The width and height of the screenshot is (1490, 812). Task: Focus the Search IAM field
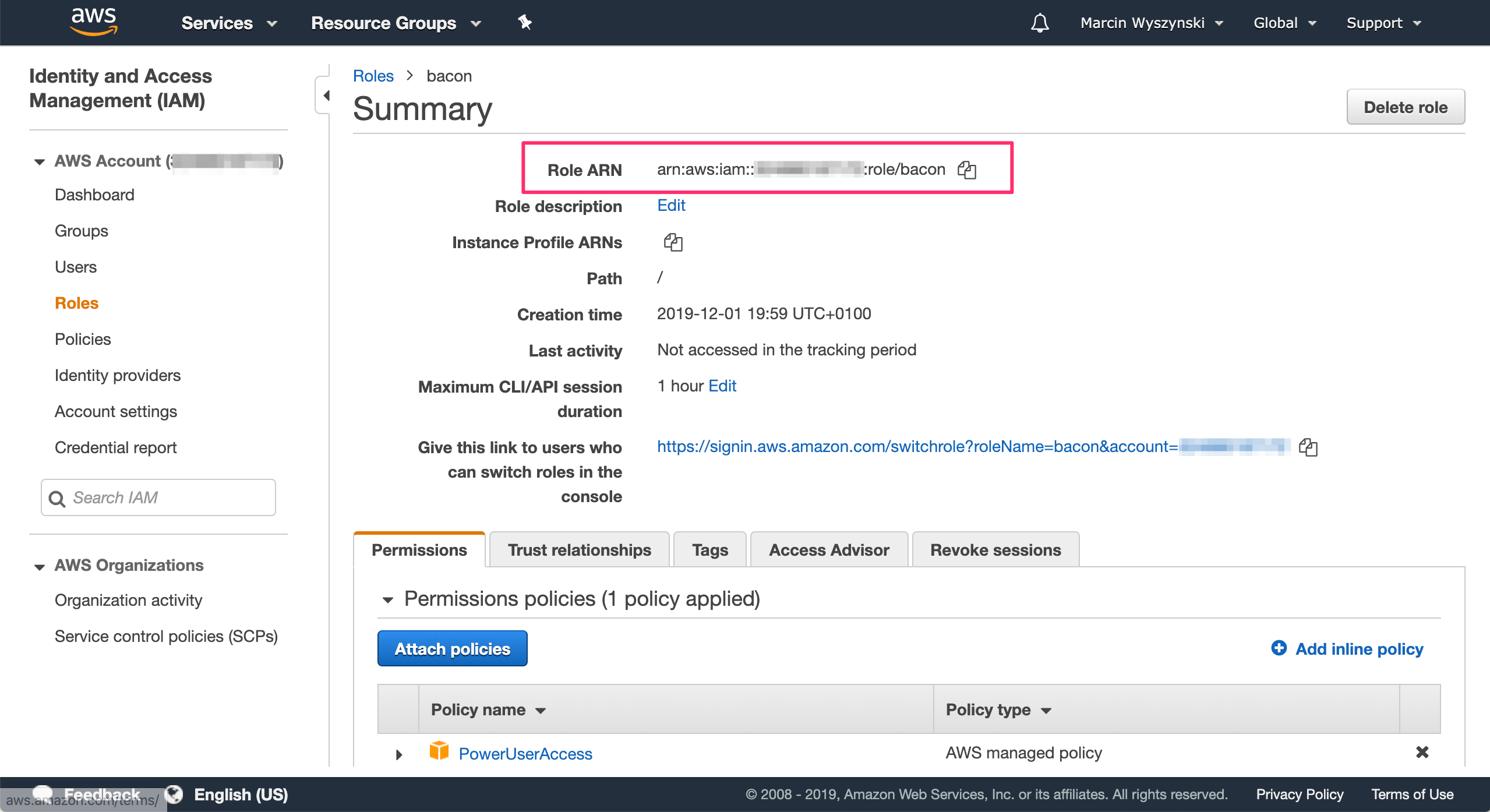pos(169,497)
